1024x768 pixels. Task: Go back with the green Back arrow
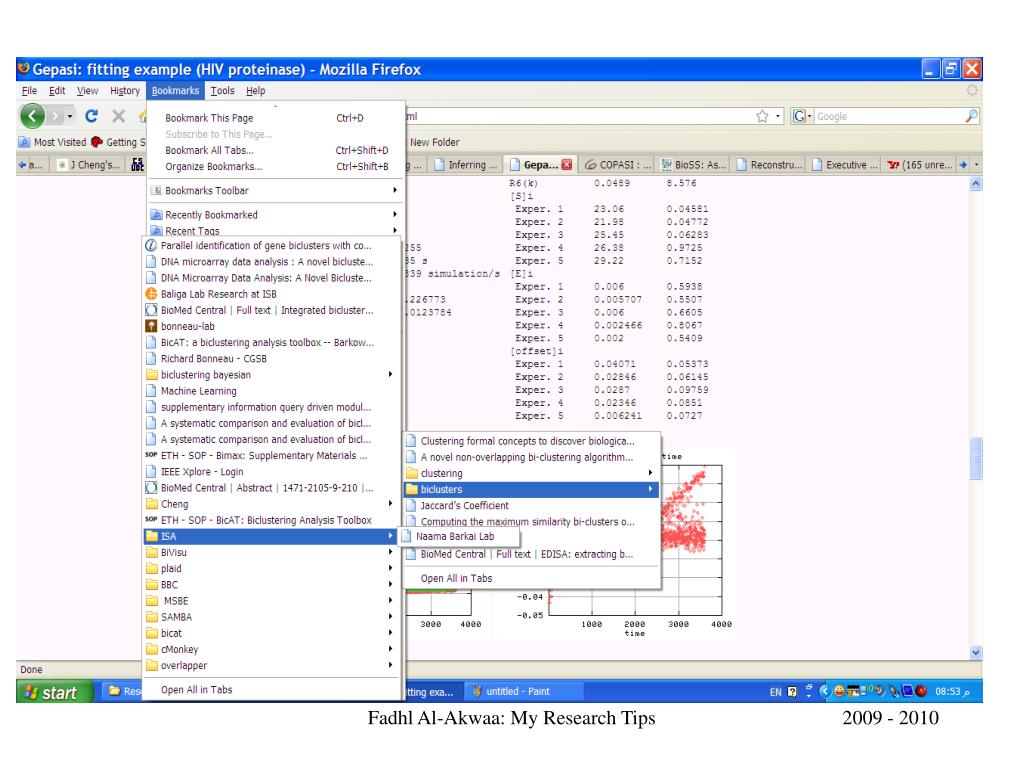click(x=32, y=116)
